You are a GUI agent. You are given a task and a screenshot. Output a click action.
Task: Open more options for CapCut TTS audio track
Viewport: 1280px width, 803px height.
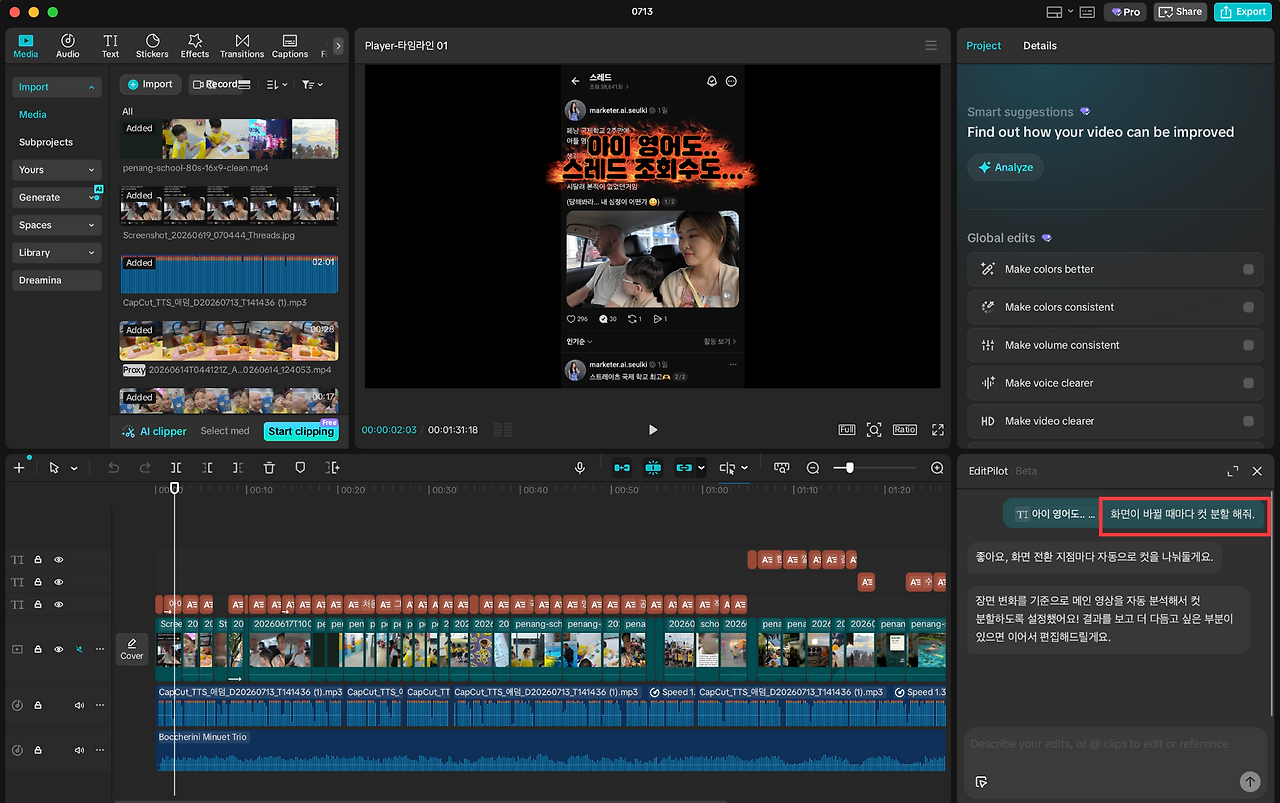(x=99, y=705)
